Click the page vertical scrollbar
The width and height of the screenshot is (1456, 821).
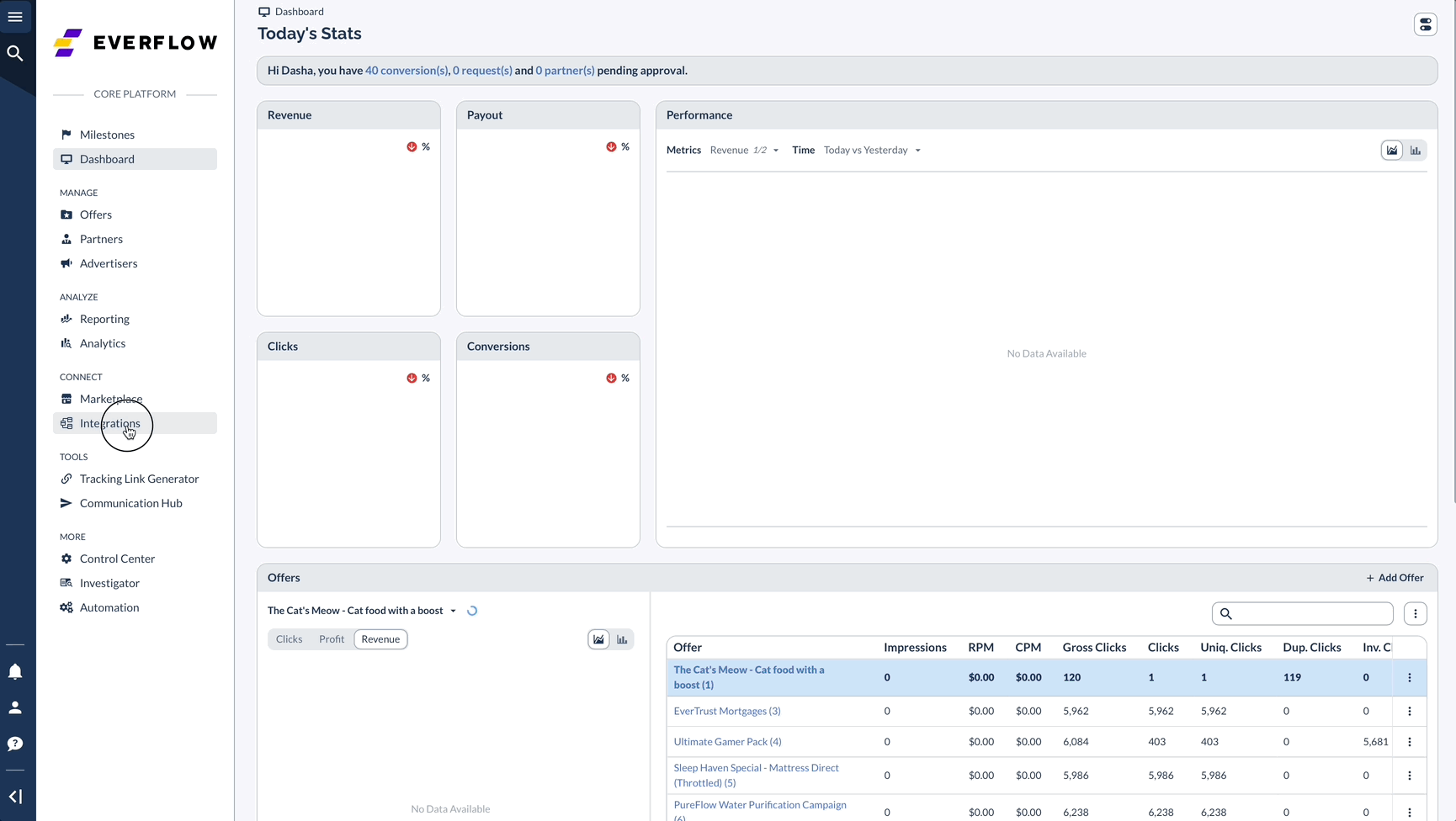pos(1453,252)
